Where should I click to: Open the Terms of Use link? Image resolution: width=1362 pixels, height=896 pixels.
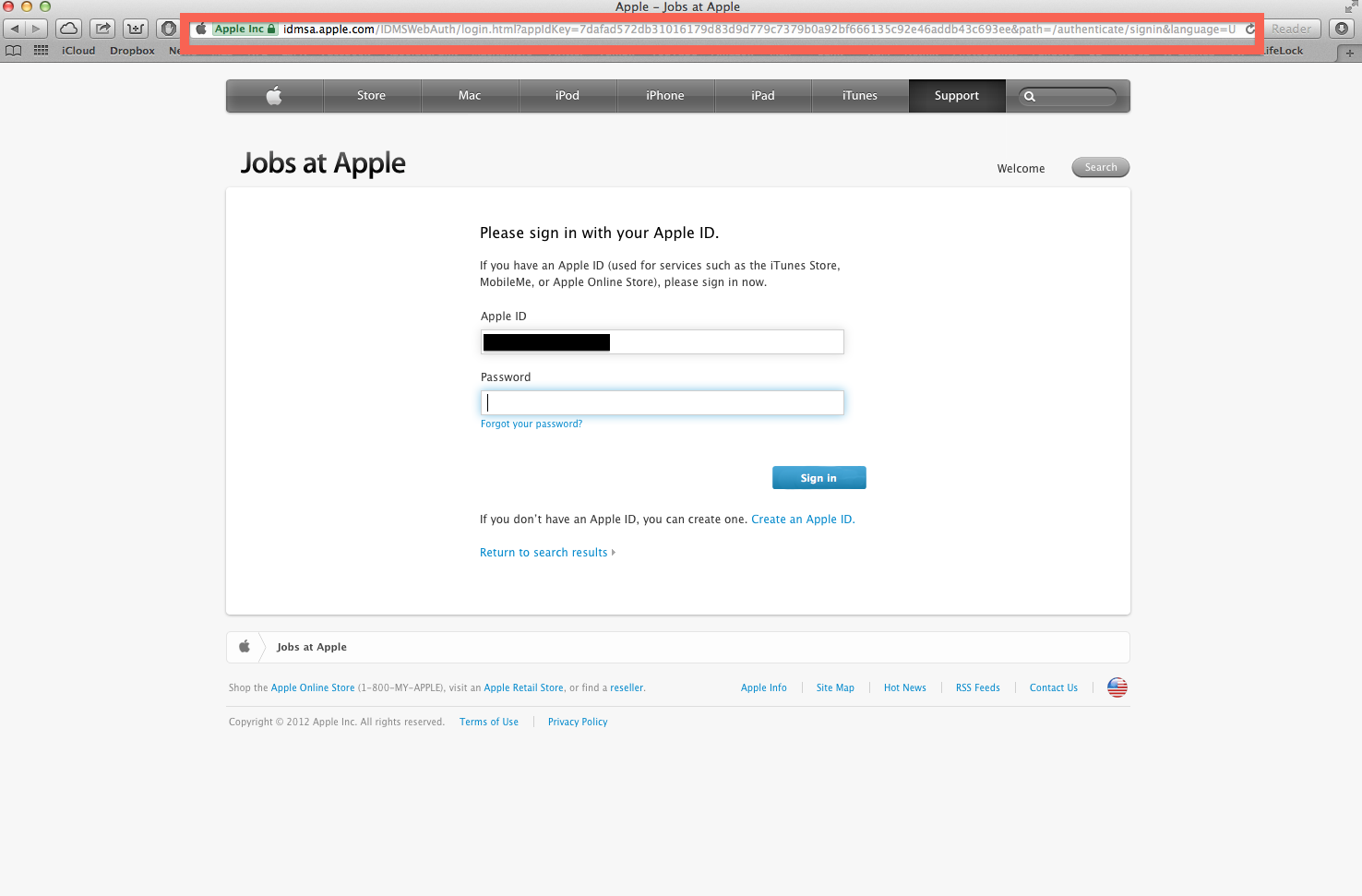click(x=489, y=722)
